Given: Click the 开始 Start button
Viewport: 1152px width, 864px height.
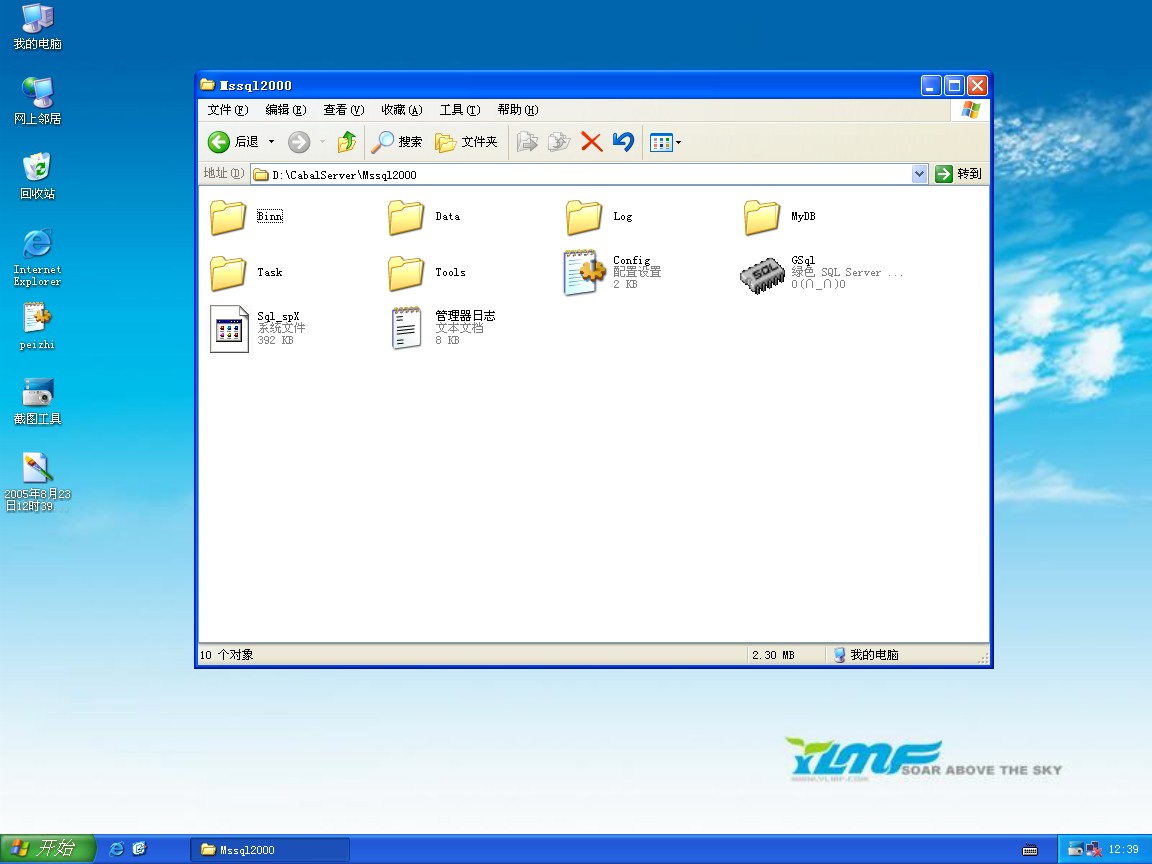Looking at the screenshot, I should tap(47, 849).
